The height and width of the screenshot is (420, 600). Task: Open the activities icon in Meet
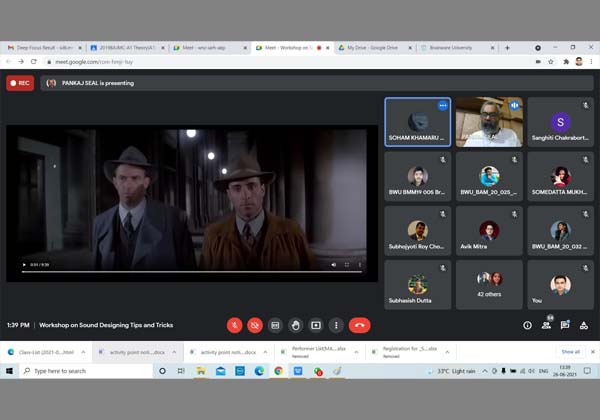pos(584,325)
